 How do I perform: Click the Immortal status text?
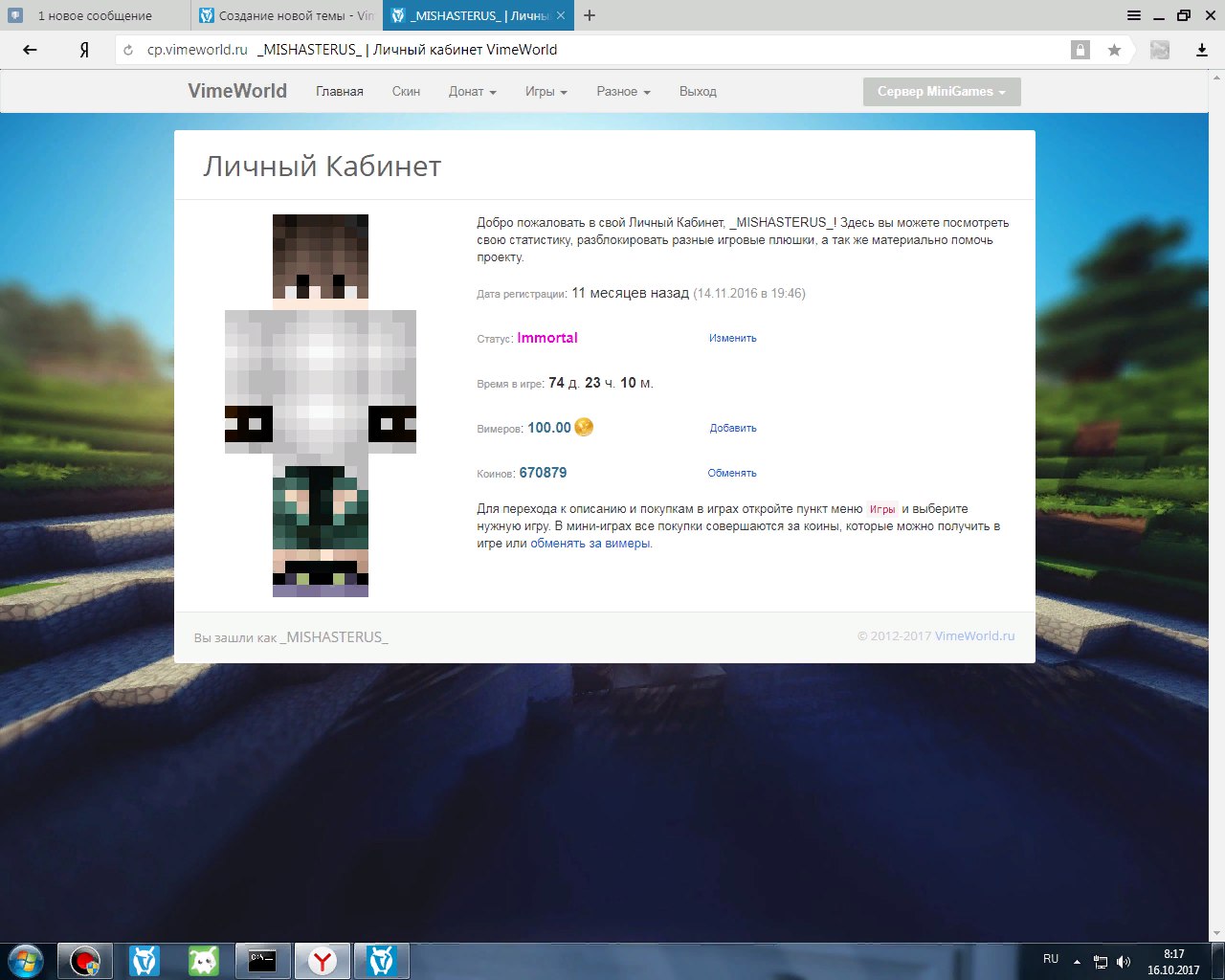(x=547, y=338)
